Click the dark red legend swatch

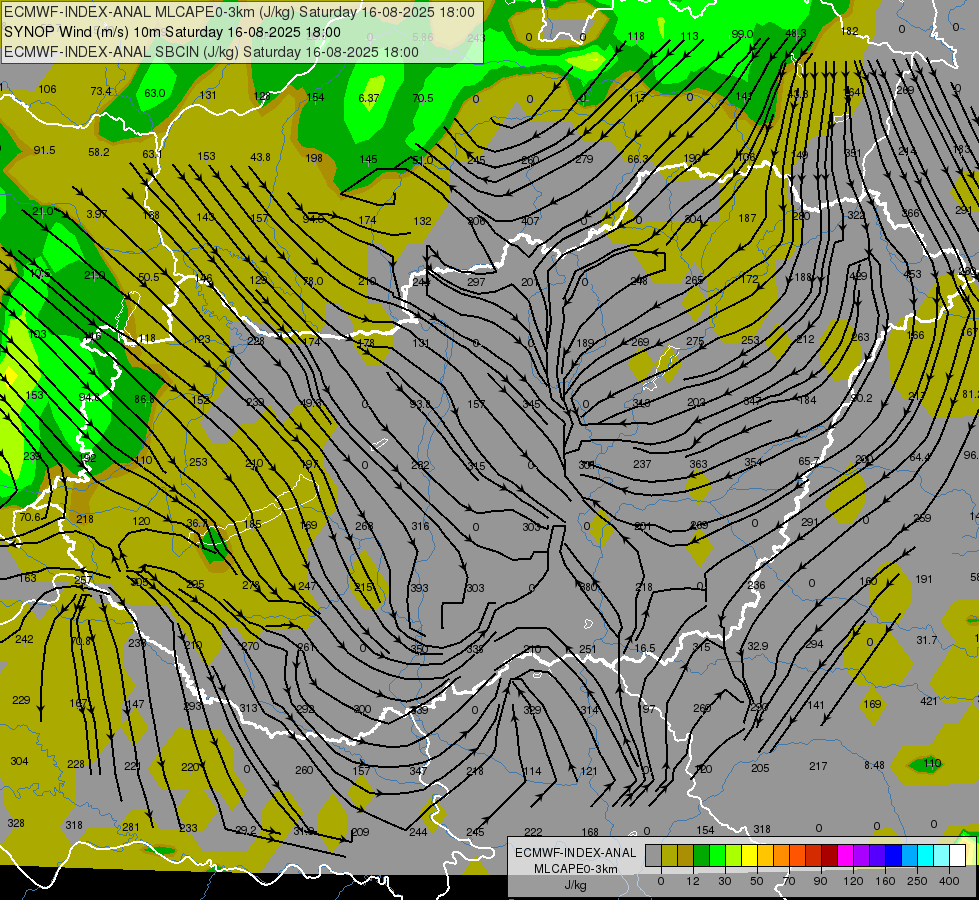[x=830, y=856]
